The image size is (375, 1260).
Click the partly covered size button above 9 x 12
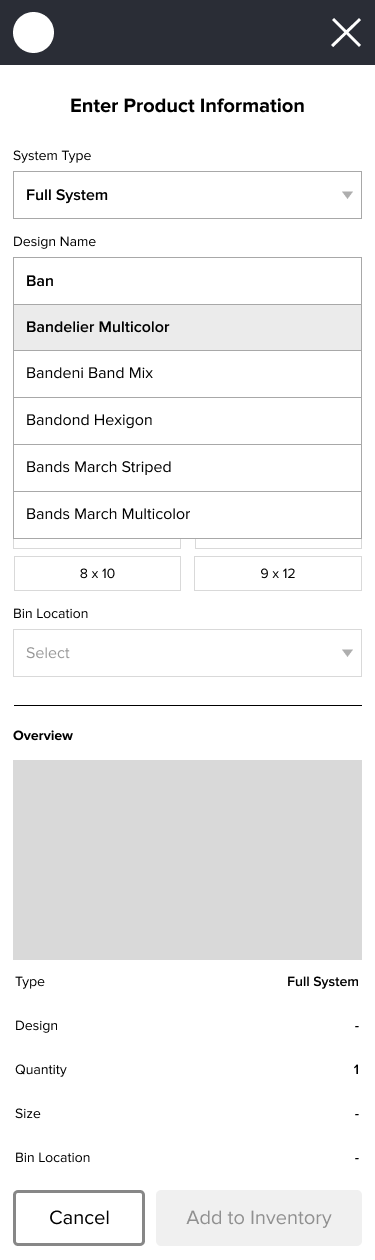(278, 544)
